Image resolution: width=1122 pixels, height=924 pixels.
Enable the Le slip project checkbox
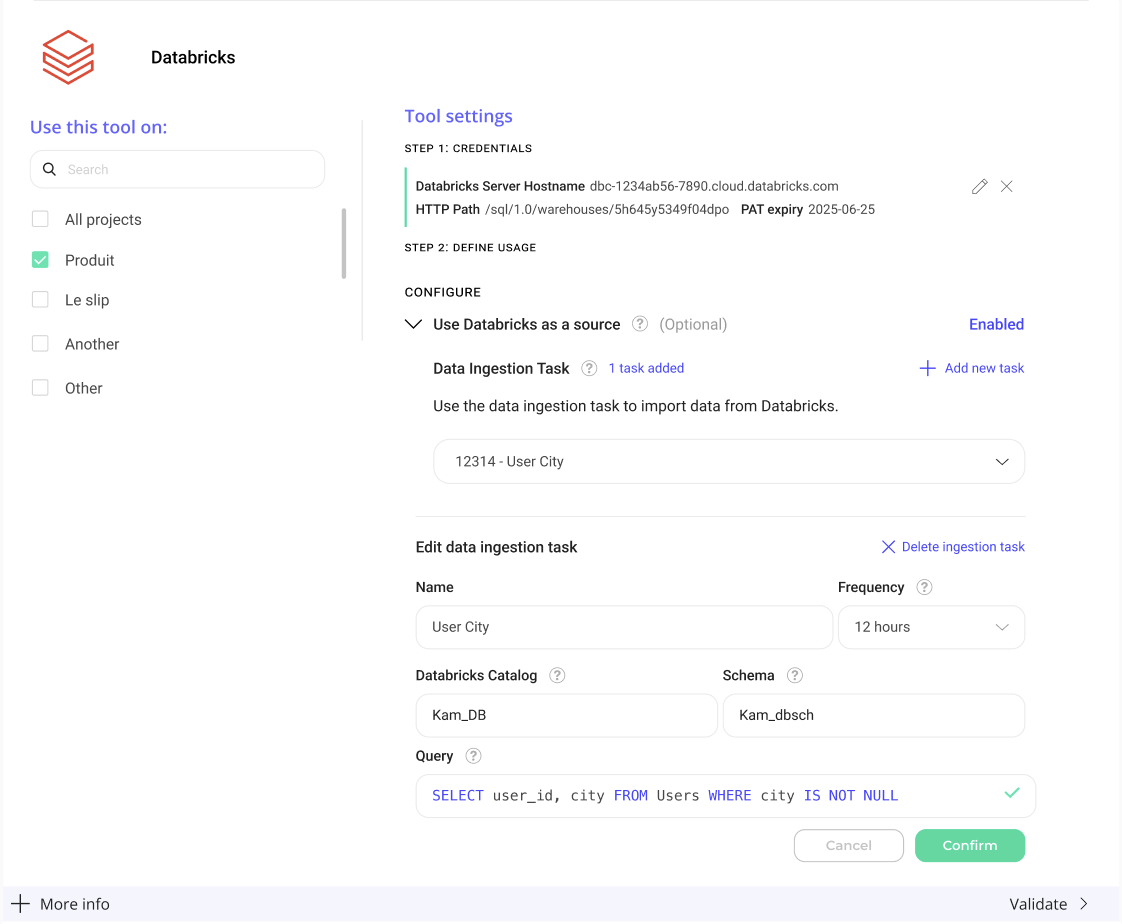(x=40, y=299)
